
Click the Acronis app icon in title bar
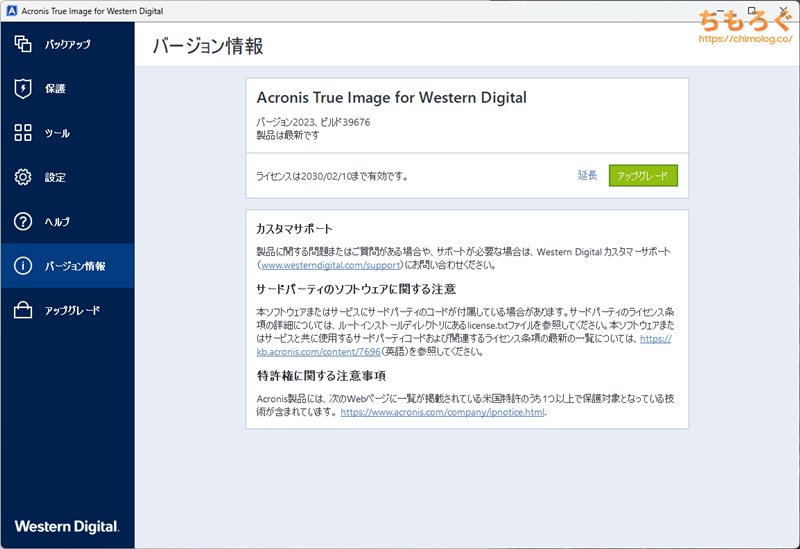[x=11, y=11]
